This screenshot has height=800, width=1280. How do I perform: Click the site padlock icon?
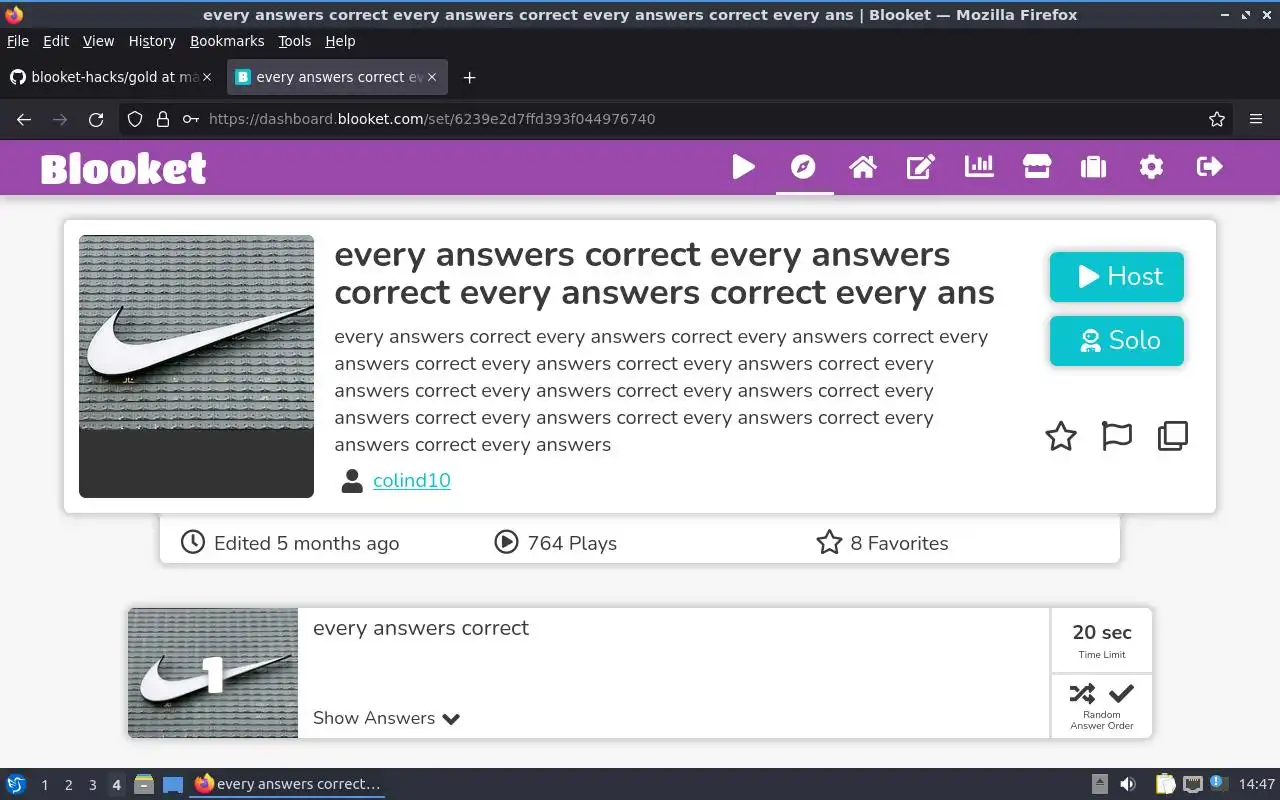[163, 119]
